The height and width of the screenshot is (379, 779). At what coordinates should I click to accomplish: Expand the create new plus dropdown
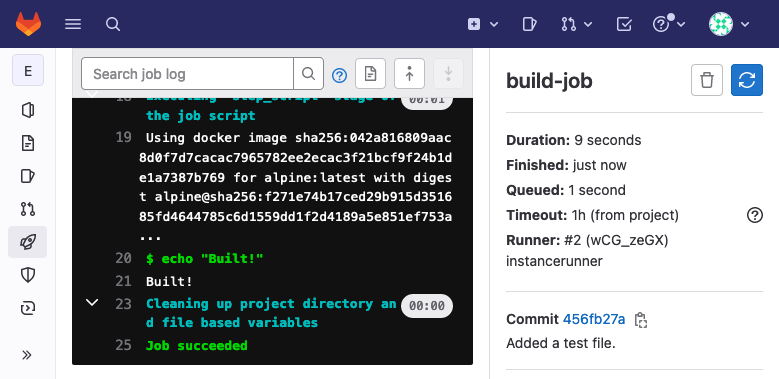coord(483,24)
